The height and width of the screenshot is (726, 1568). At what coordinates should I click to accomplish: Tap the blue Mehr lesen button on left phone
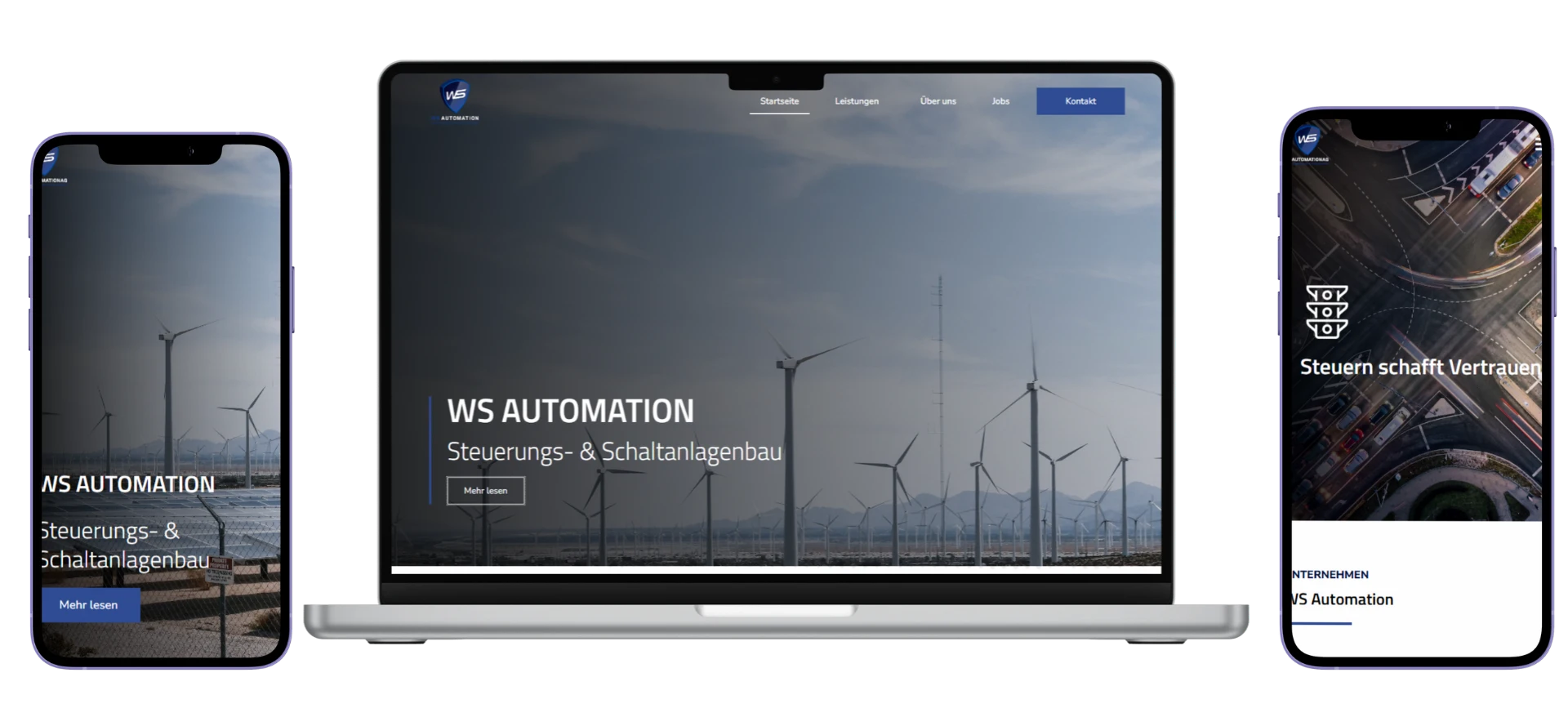tap(89, 605)
